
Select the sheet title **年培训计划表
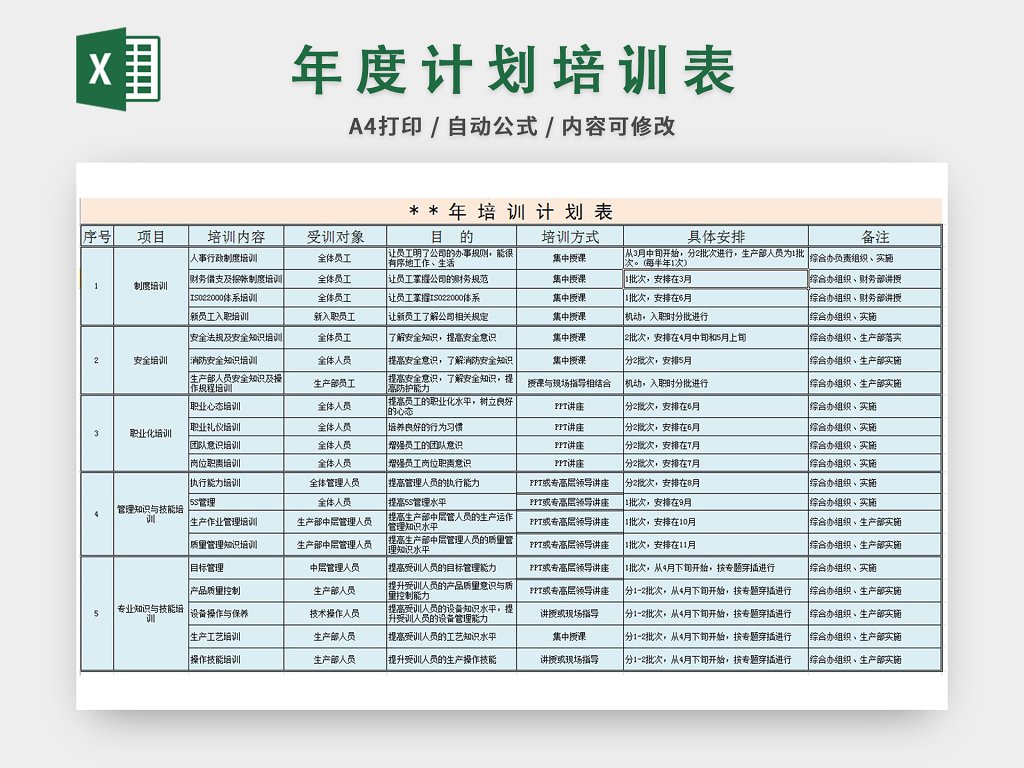pos(511,212)
